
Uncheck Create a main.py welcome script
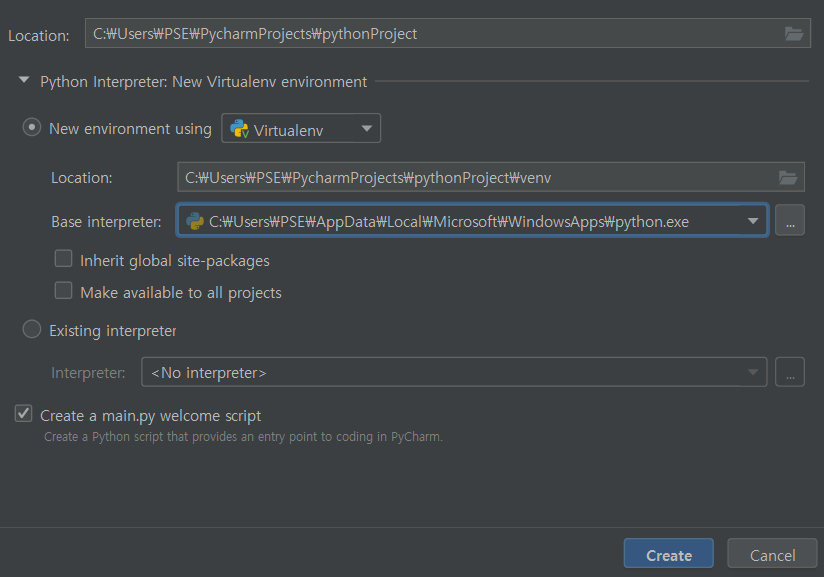(24, 414)
